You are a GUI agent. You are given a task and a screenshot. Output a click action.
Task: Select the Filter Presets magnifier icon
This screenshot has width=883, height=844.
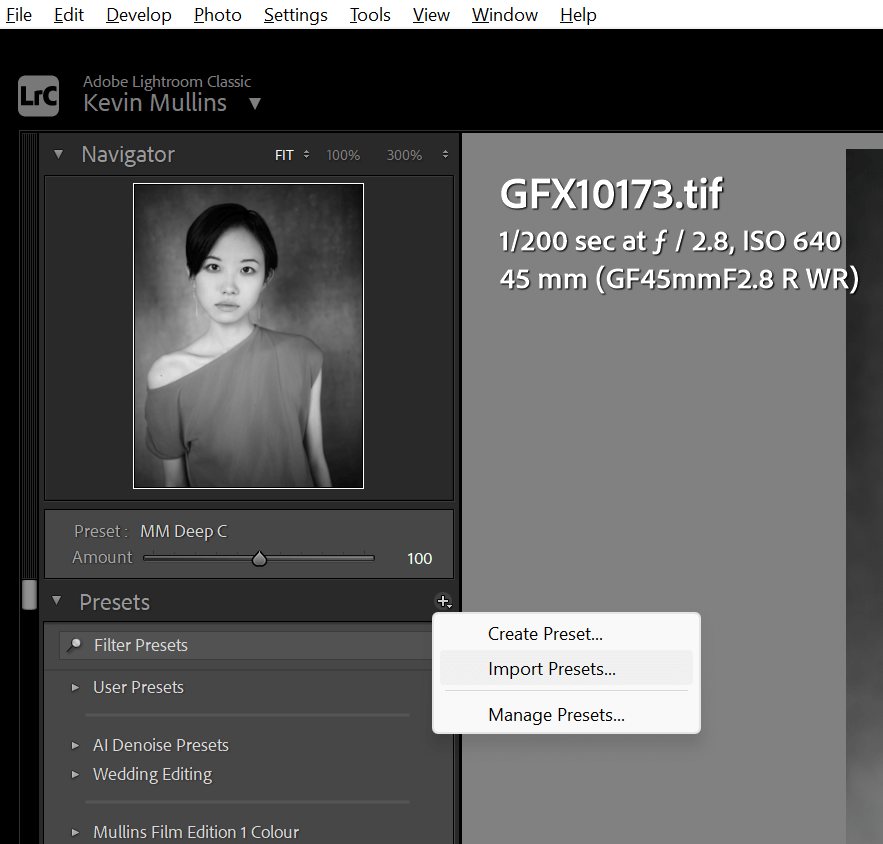click(x=75, y=645)
